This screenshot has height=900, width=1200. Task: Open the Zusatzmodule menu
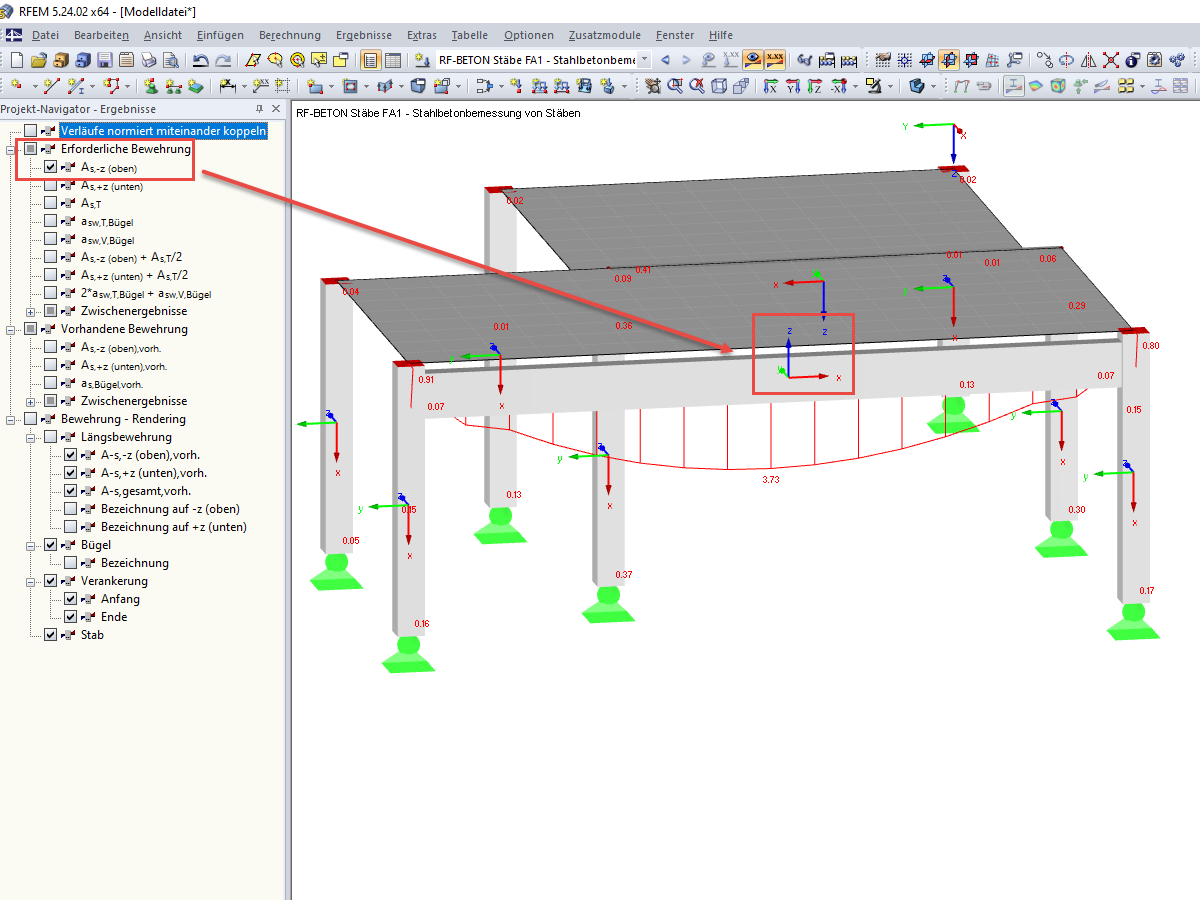[x=606, y=35]
